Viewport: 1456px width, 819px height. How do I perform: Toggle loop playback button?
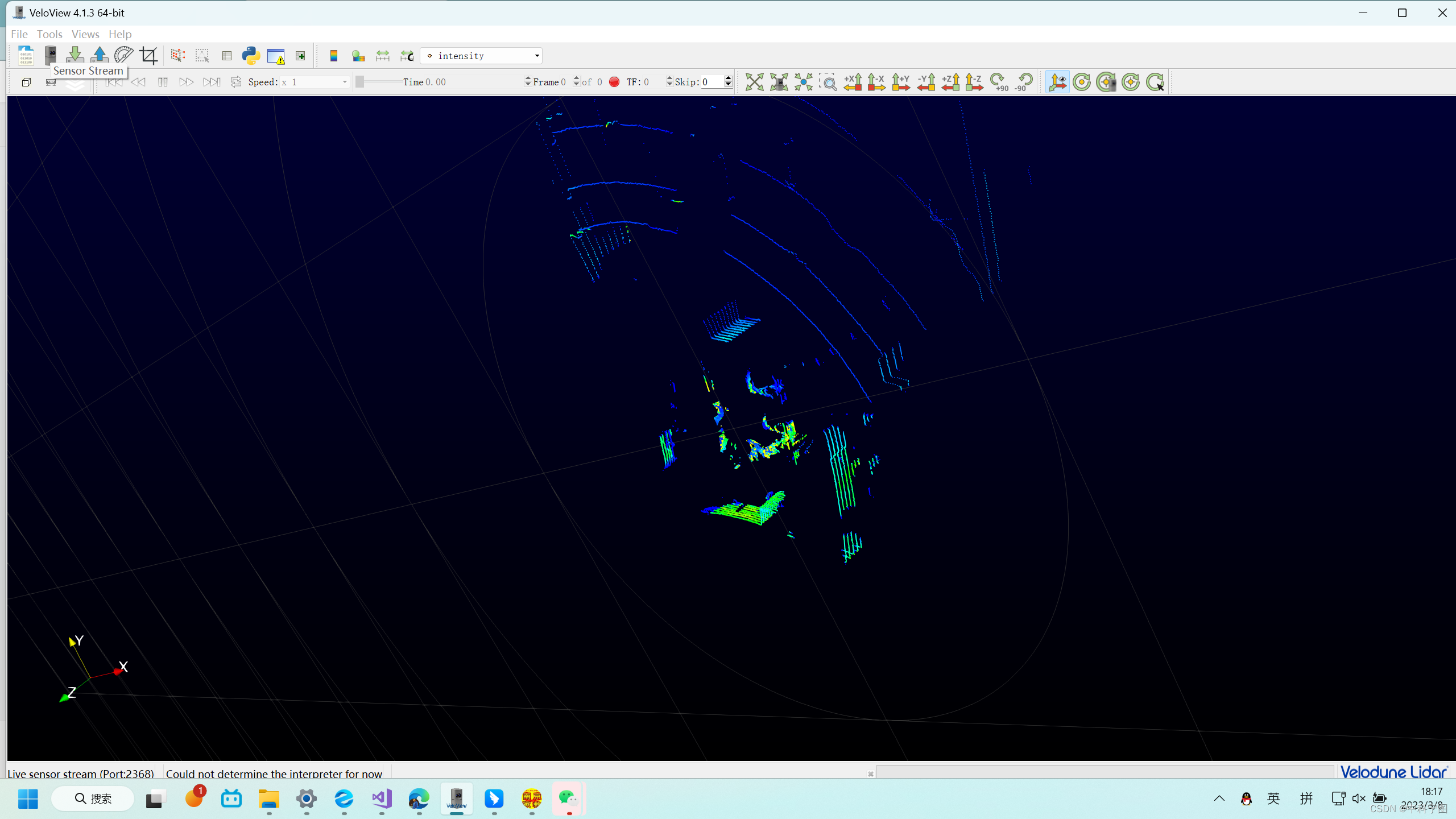[x=236, y=82]
